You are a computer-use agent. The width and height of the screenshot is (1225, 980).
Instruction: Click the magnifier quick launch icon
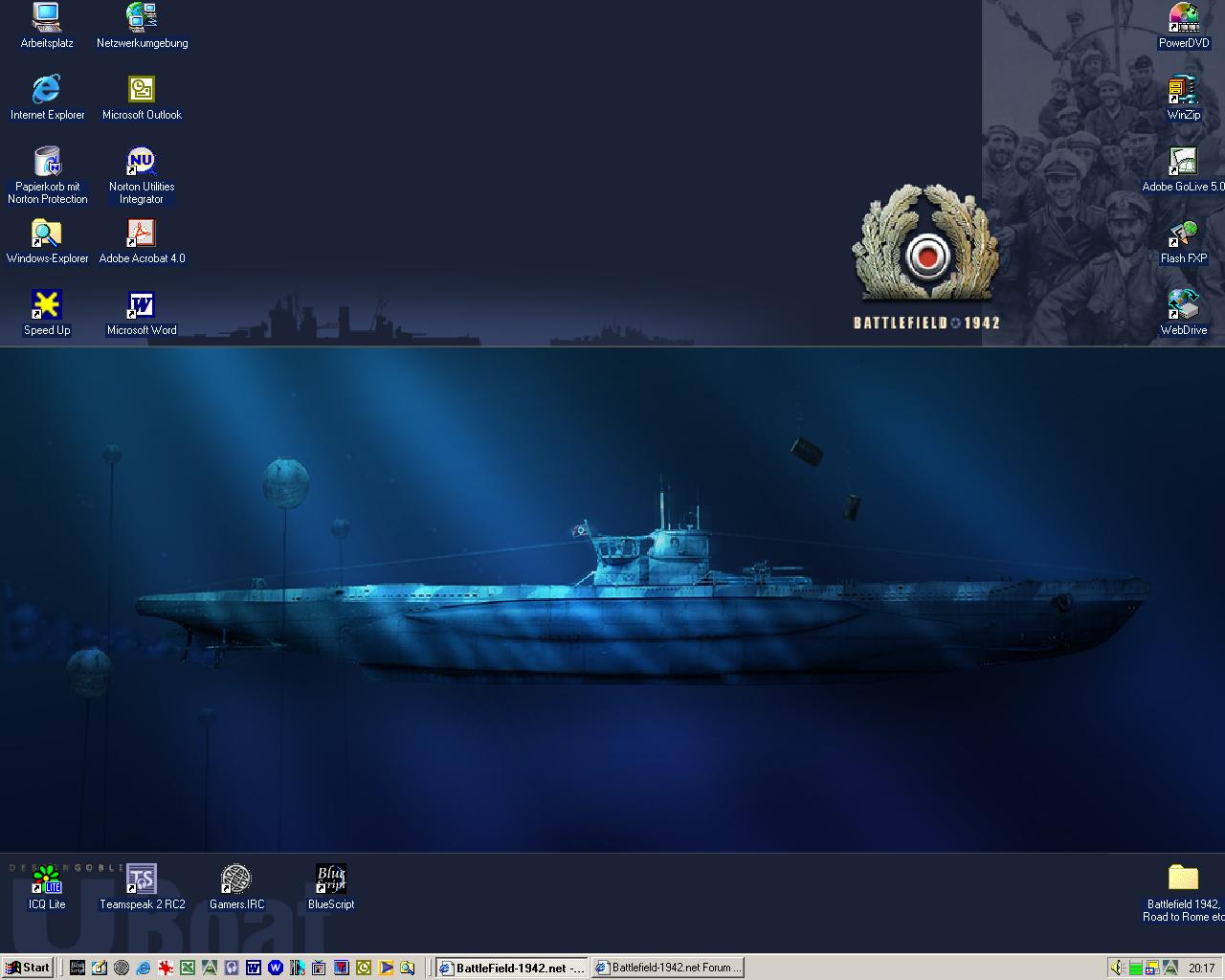point(408,968)
